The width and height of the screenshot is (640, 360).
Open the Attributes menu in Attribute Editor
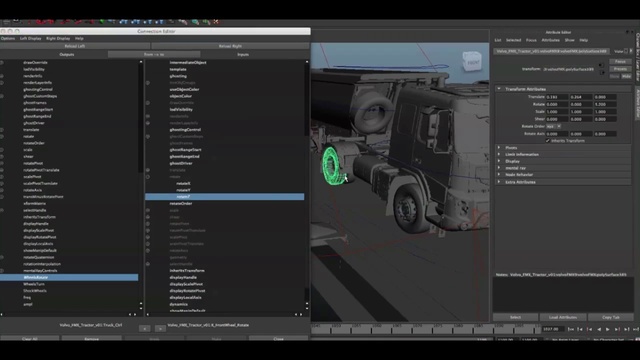pos(550,40)
